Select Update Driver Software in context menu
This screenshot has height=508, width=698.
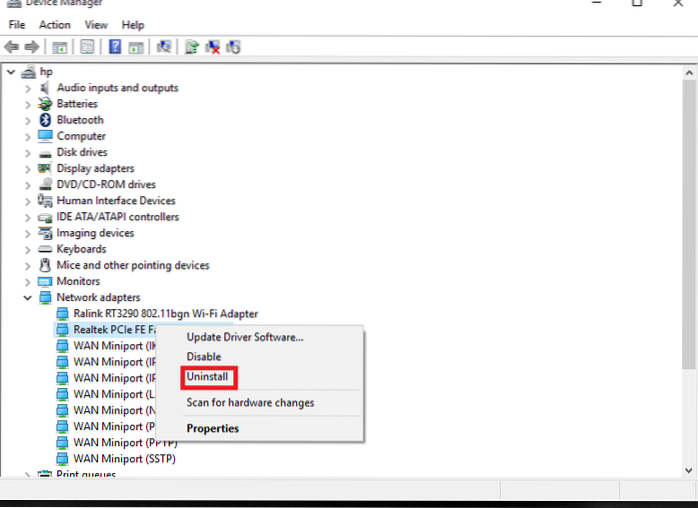tap(245, 337)
